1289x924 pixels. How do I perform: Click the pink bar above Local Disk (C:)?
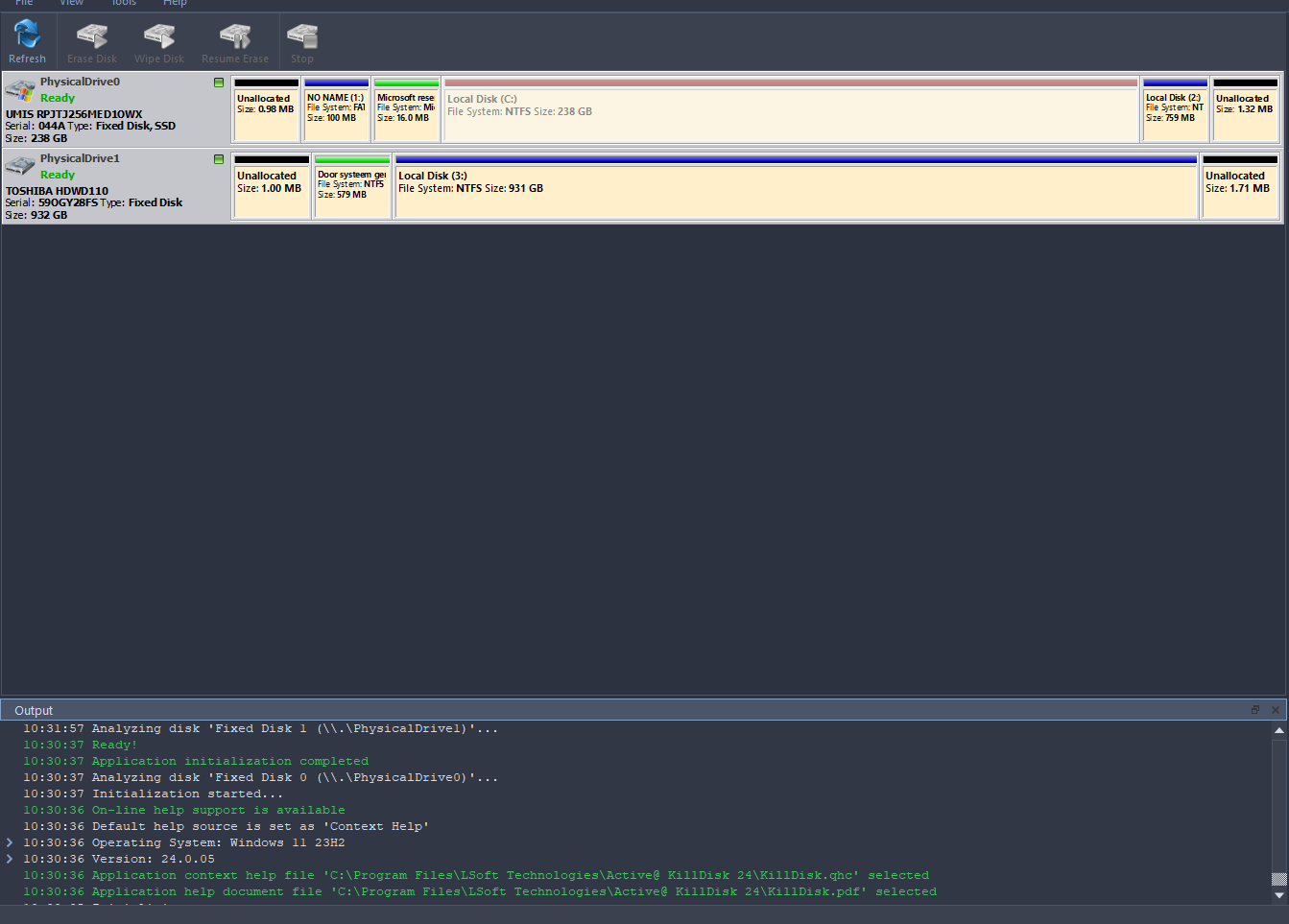pyautogui.click(x=791, y=83)
